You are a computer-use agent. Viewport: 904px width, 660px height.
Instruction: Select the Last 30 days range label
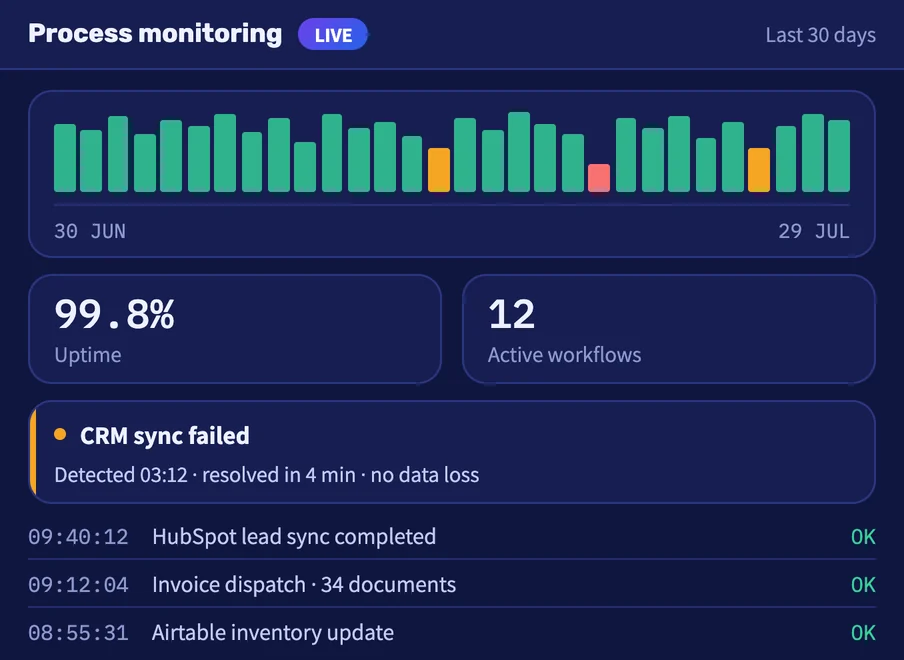coord(820,35)
